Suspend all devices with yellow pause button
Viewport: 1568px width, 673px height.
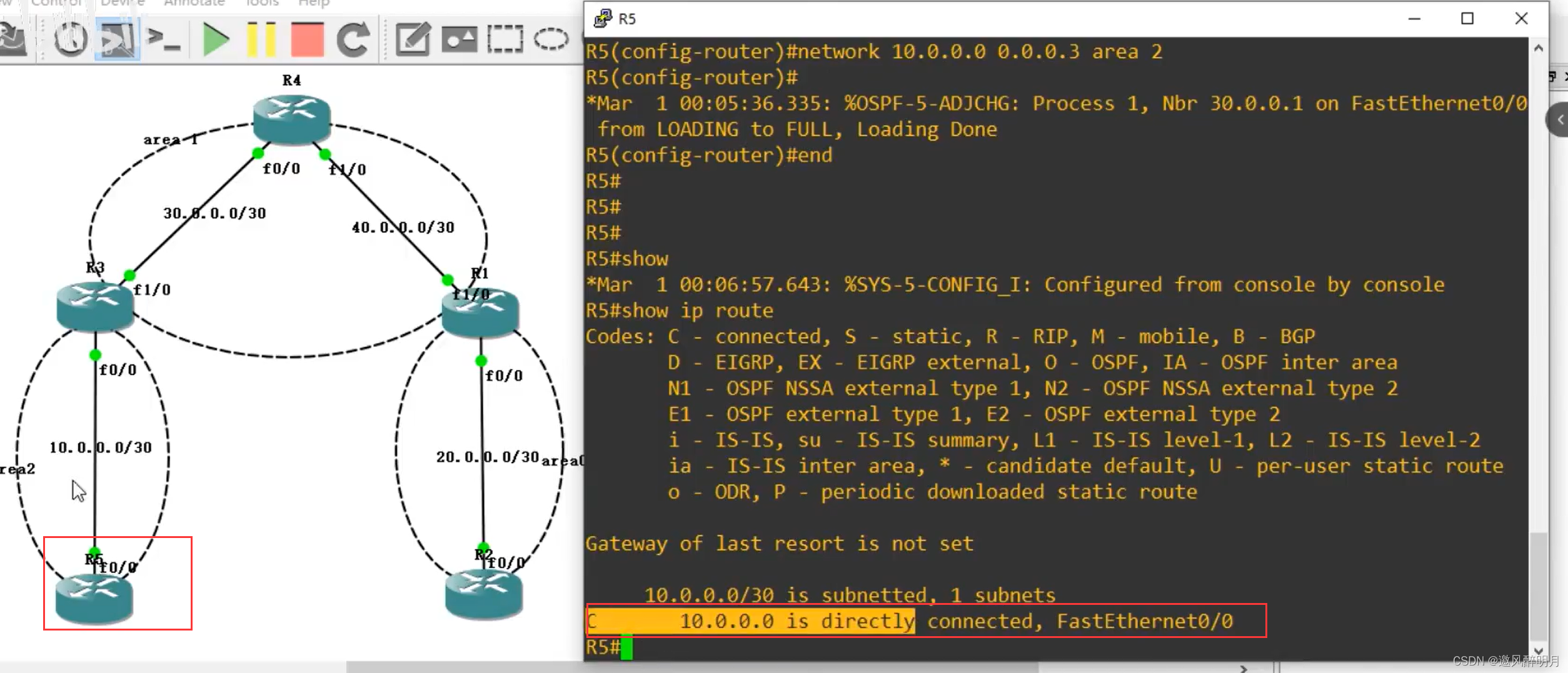[x=261, y=39]
